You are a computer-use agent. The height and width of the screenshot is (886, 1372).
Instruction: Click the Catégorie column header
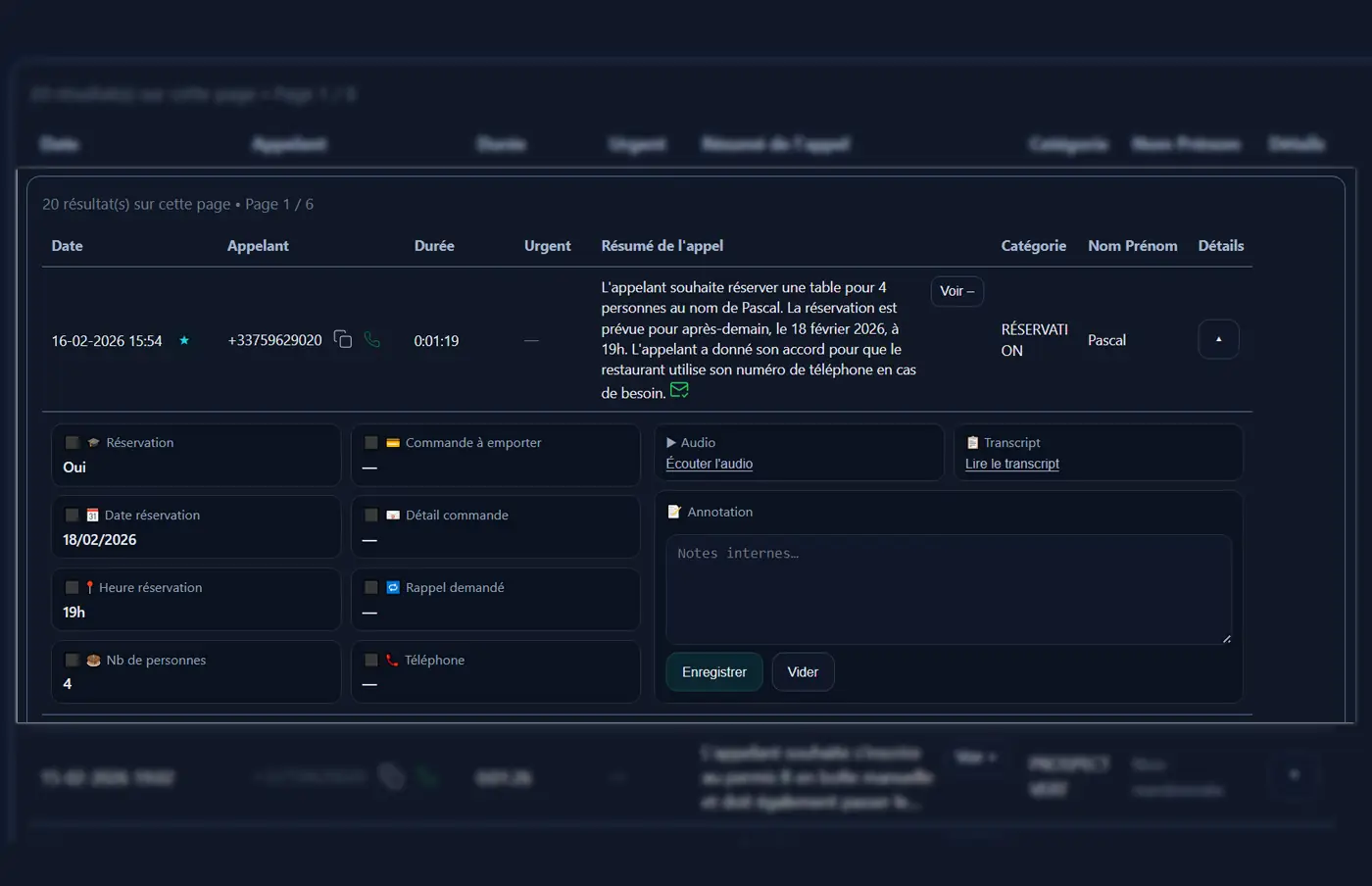coord(1033,246)
